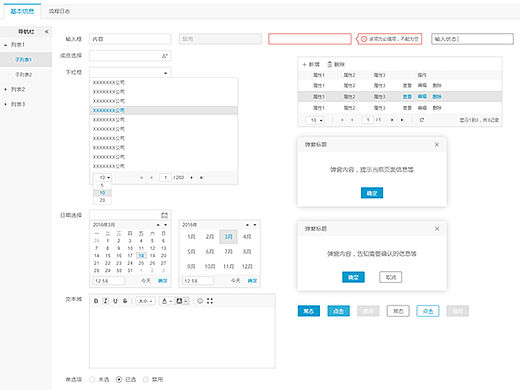
Task: Toggle bold (B) in the rich text toolbar
Action: (96, 301)
